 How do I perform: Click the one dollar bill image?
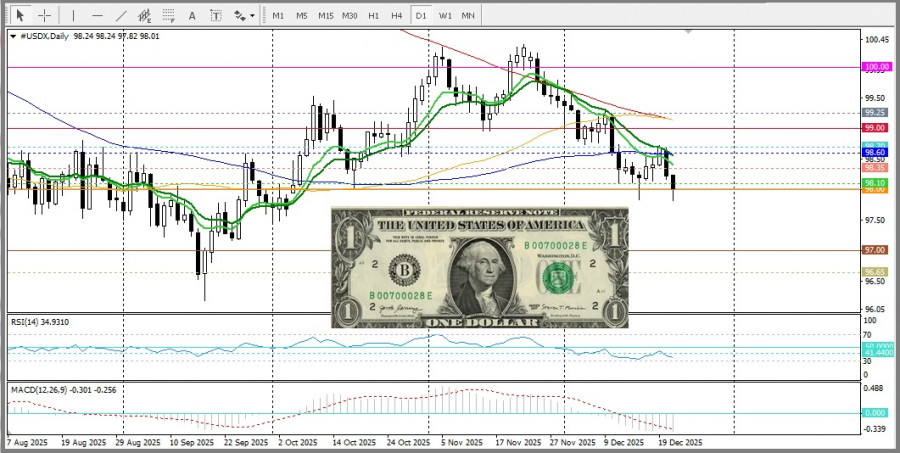(479, 268)
